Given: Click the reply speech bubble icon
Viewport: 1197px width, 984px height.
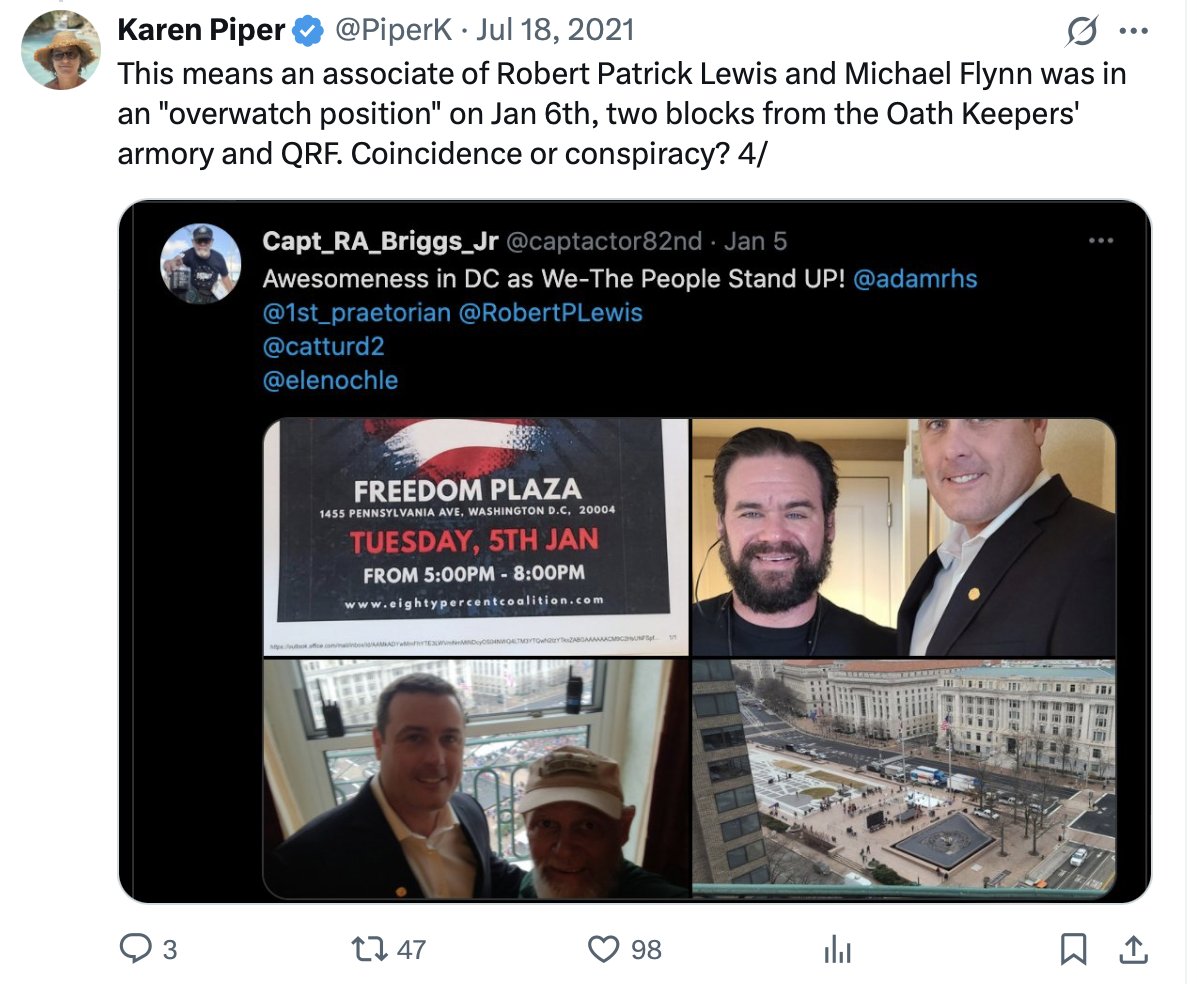Looking at the screenshot, I should click(x=136, y=948).
